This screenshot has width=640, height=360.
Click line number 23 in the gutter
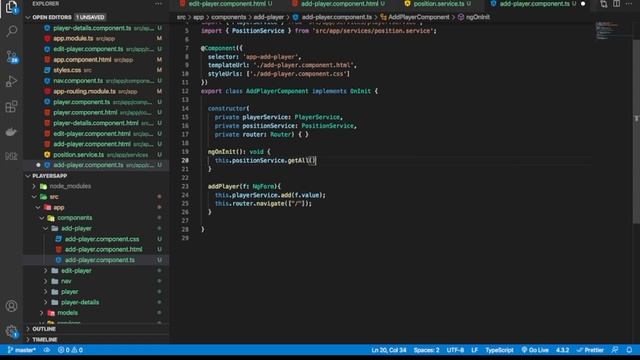tap(185, 186)
